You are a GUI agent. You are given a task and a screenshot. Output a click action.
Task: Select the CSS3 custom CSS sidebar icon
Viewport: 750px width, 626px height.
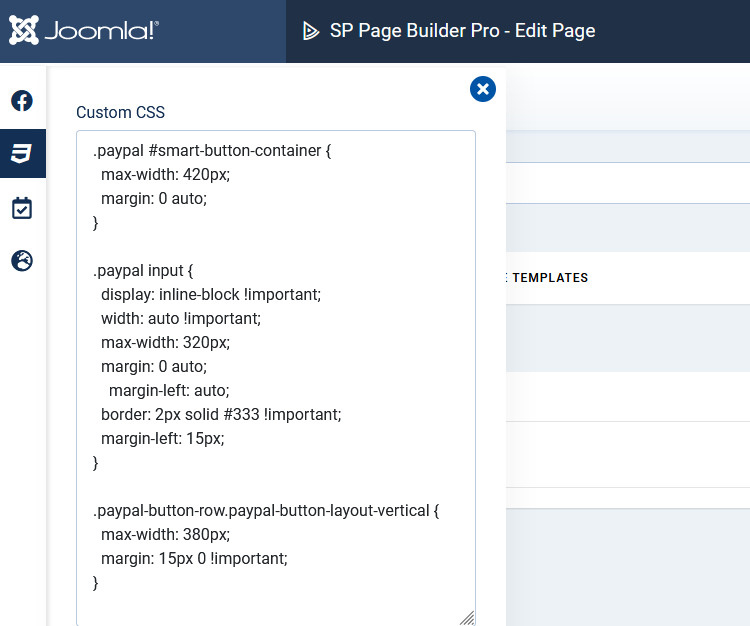point(22,154)
